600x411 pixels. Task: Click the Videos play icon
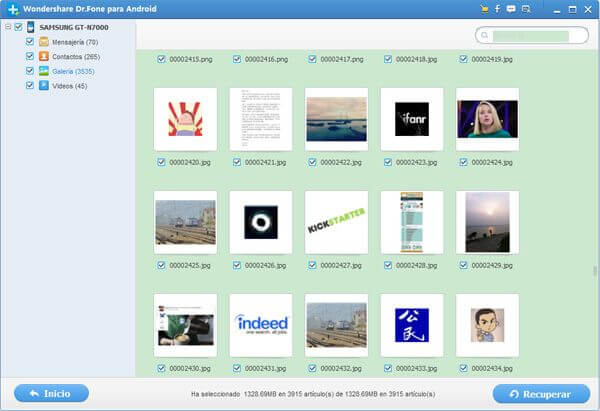[43, 86]
